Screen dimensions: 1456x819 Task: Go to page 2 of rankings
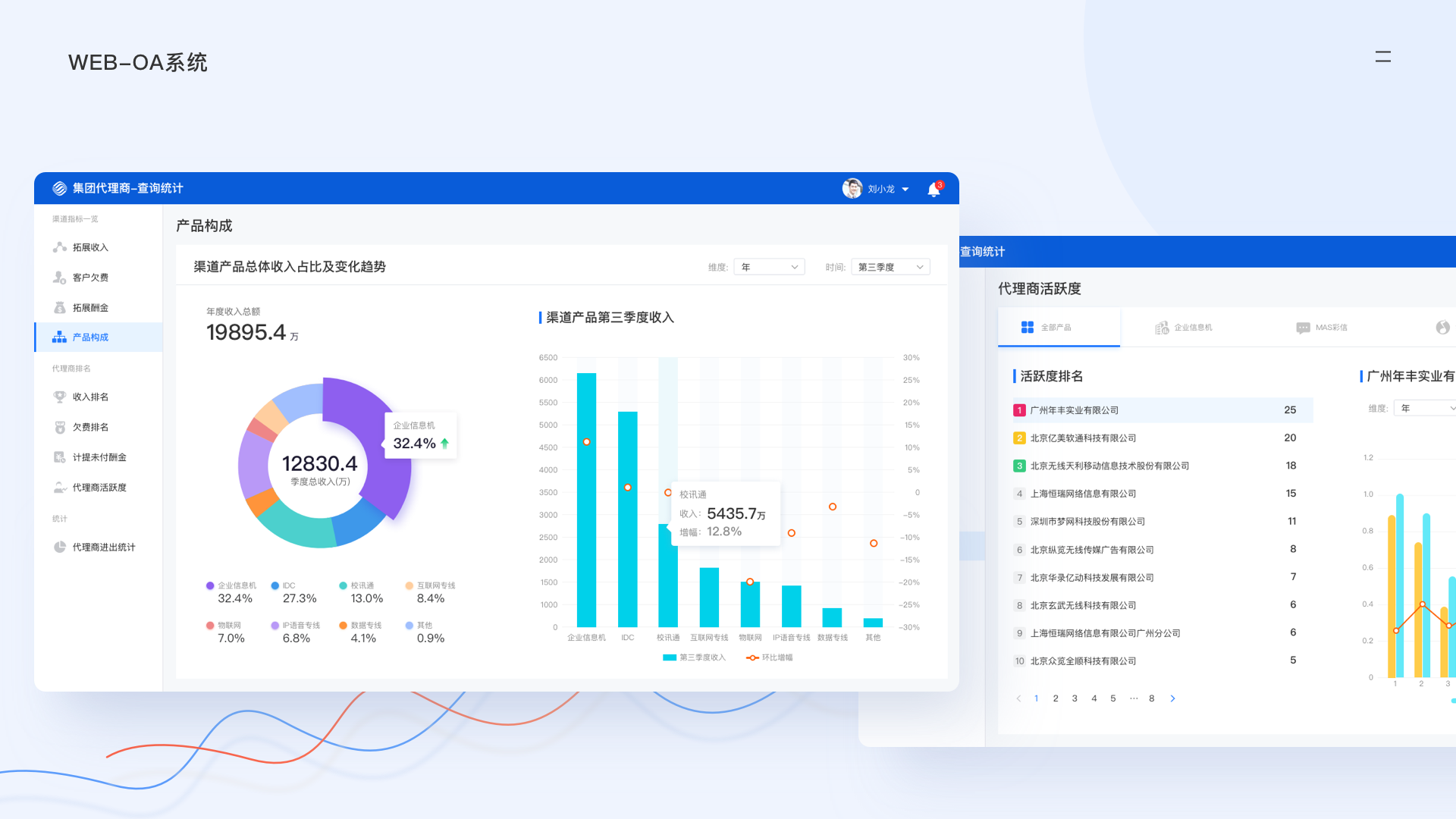pyautogui.click(x=1056, y=698)
